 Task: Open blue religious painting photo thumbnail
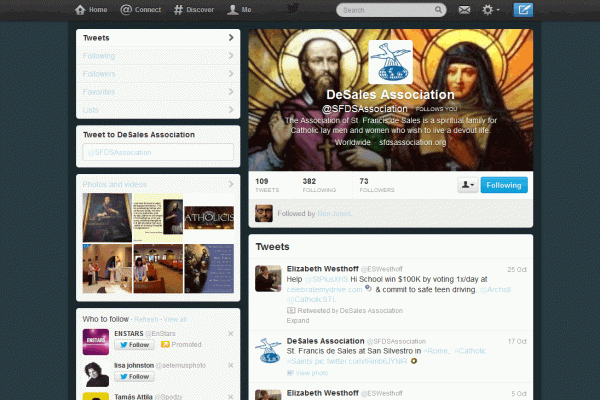(x=209, y=268)
